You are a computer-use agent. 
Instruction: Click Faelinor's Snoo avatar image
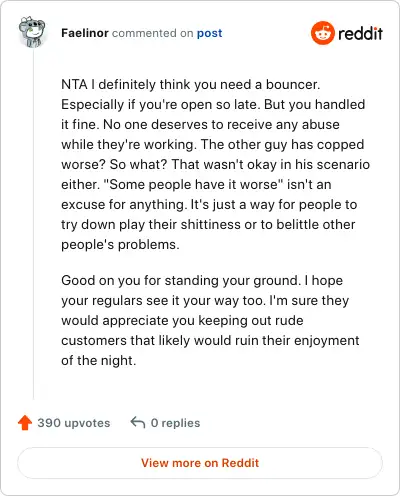(x=32, y=32)
